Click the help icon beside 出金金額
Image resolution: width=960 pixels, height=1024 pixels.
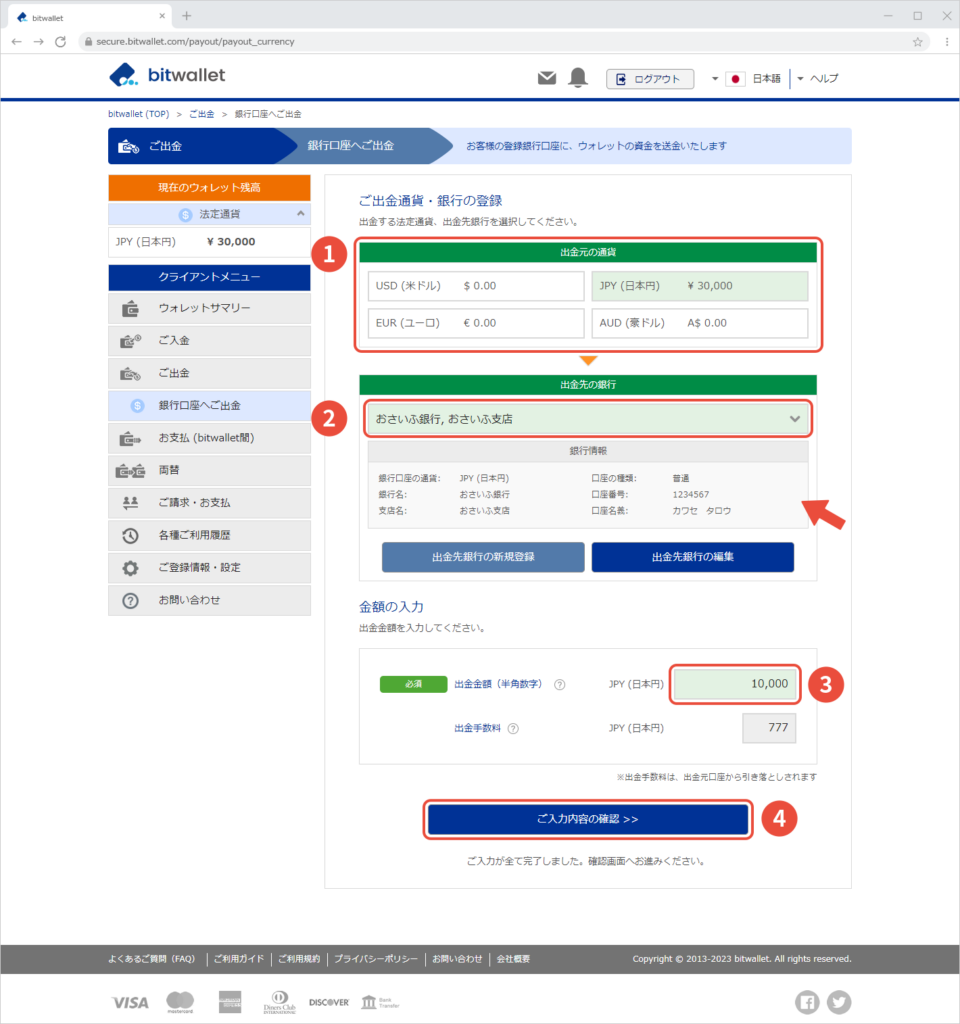560,684
